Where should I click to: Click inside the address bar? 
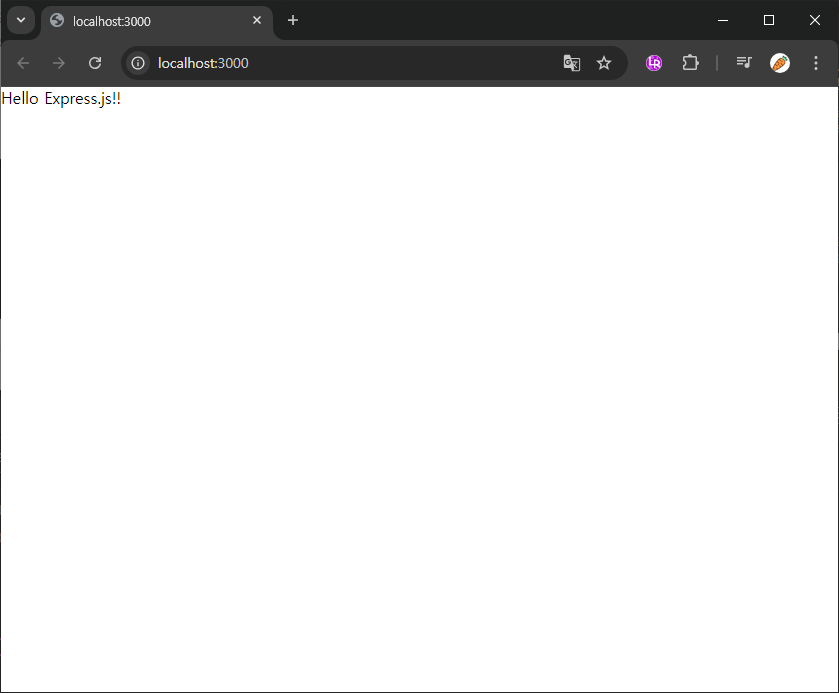pyautogui.click(x=300, y=62)
